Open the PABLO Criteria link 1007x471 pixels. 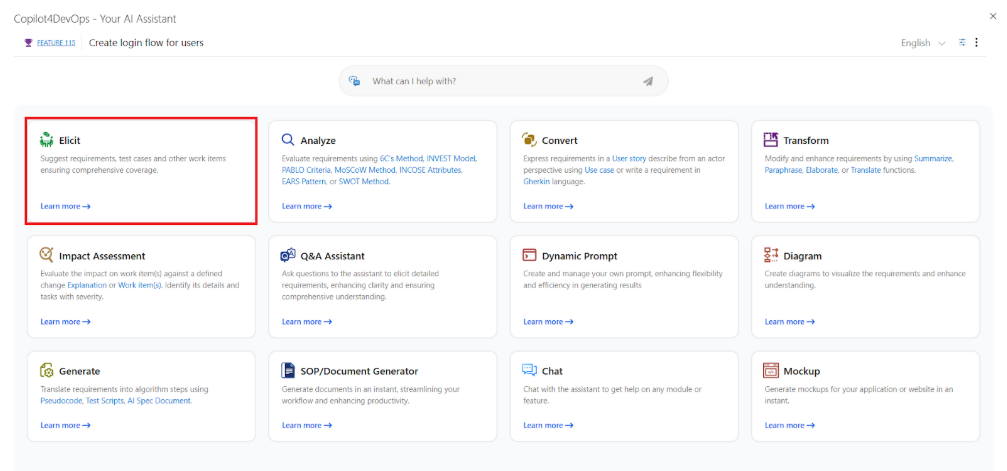pyautogui.click(x=306, y=170)
